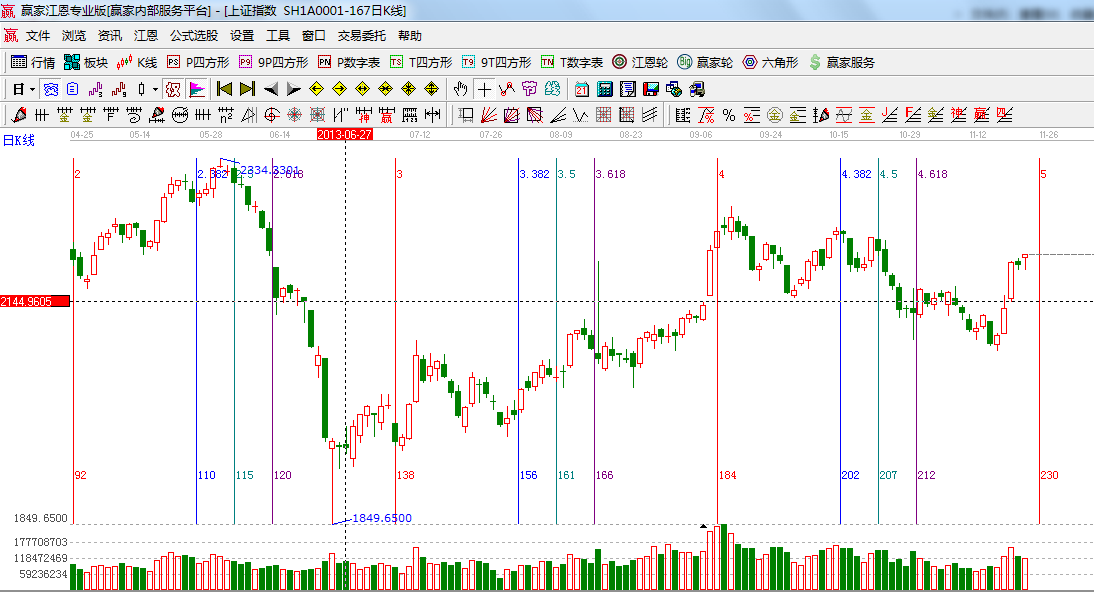Viewport: 1094px width, 592px height.
Task: Click the calculator icon in the toolbar
Action: click(x=605, y=89)
